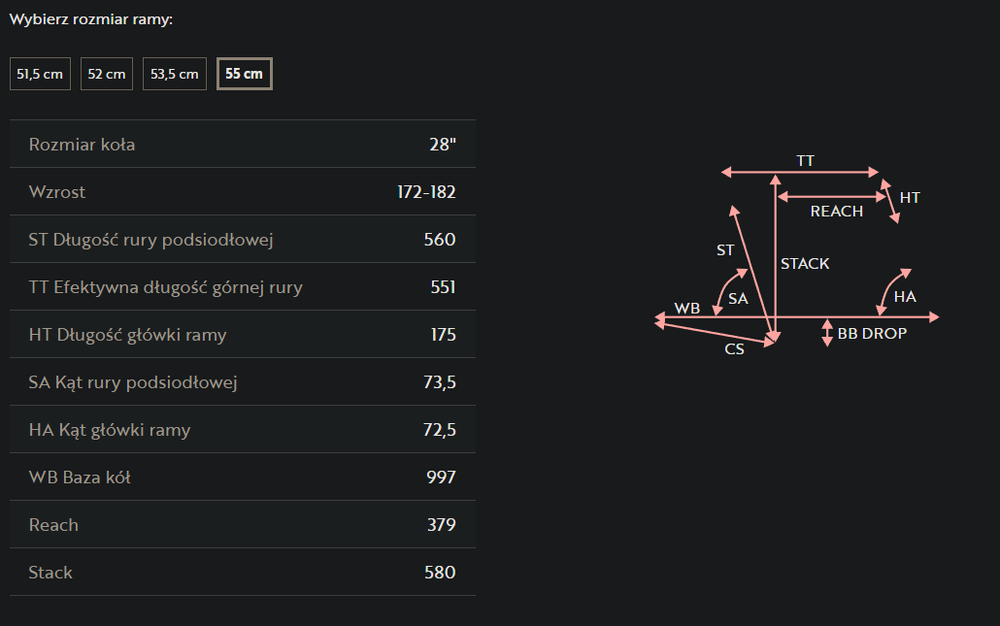The width and height of the screenshot is (1000, 626).
Task: Click the BB DROP label in the diagram
Action: (x=872, y=333)
